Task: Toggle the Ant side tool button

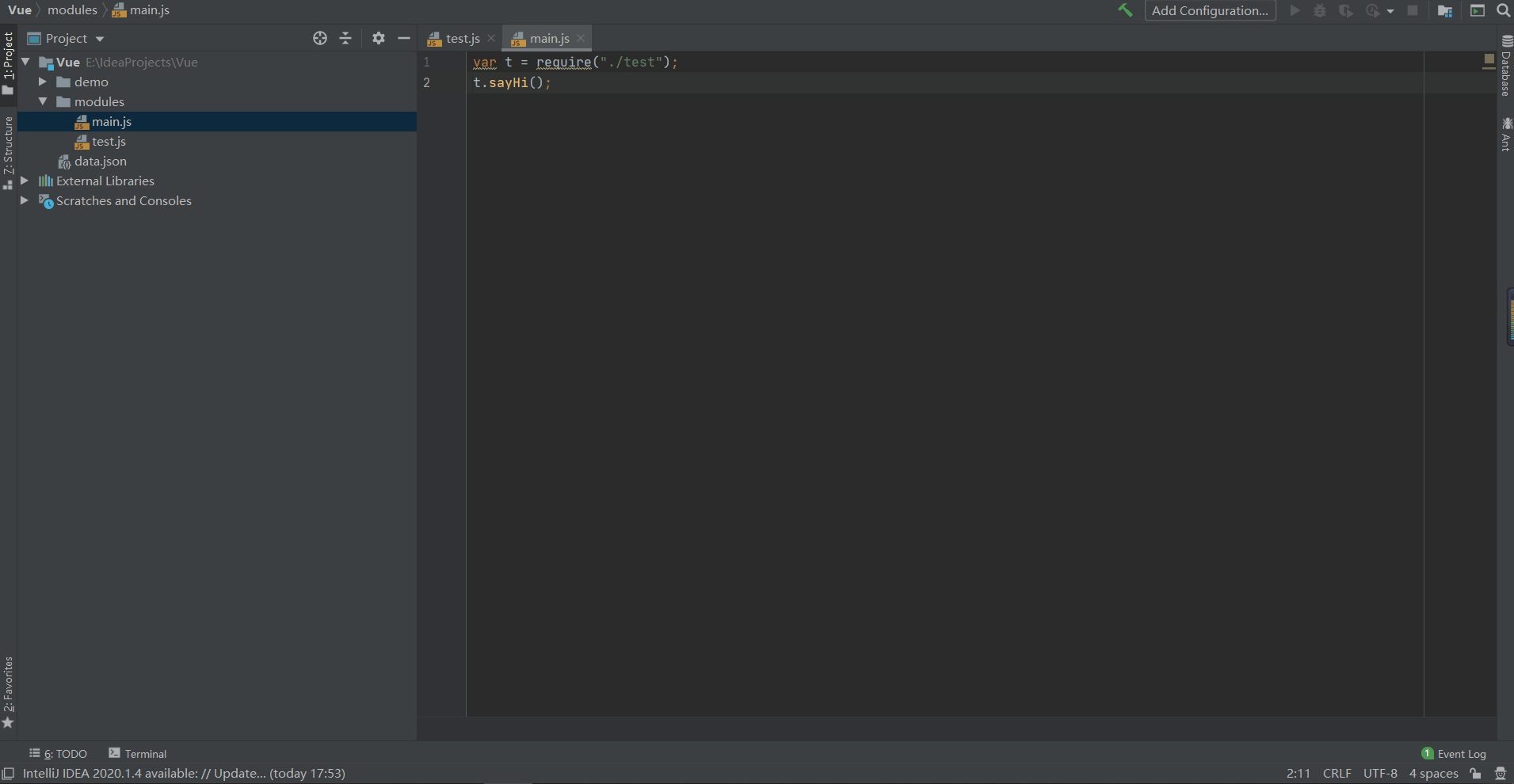Action: (1506, 134)
